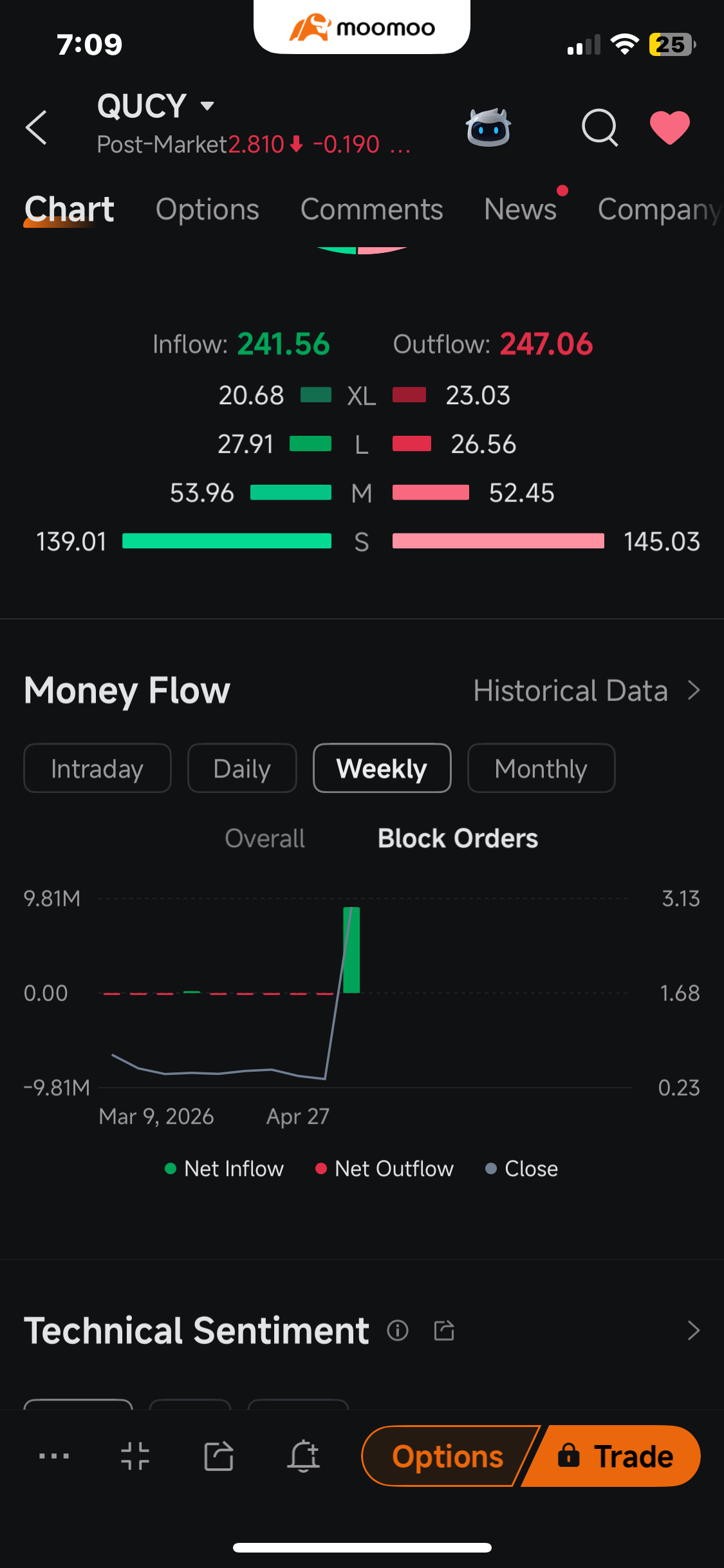Open stock search magnifier icon

click(600, 127)
